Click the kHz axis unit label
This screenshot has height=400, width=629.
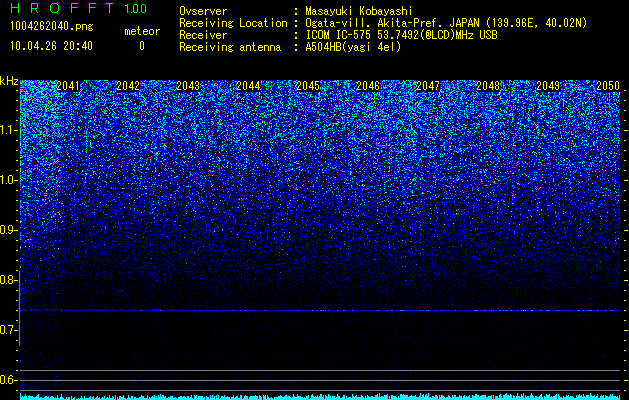click(9, 81)
